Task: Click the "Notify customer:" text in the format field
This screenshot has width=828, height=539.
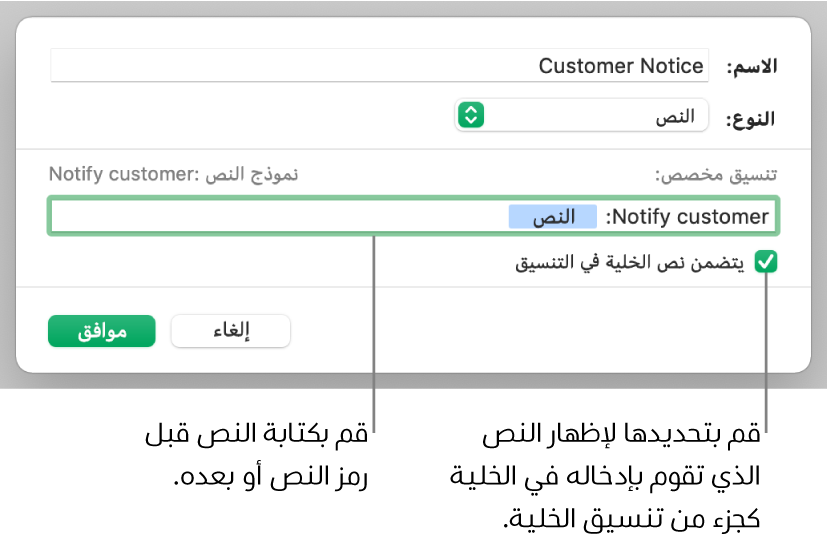Action: click(688, 216)
